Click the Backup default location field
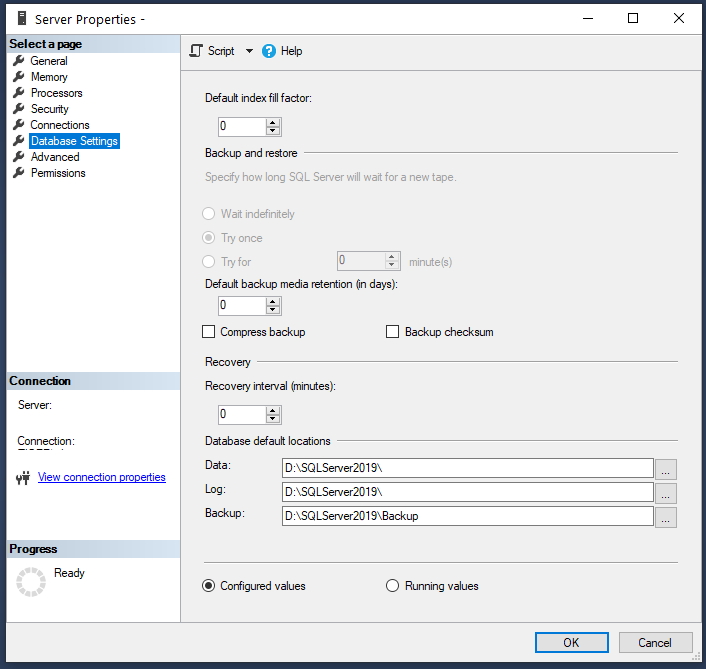This screenshot has height=669, width=706. (x=468, y=516)
